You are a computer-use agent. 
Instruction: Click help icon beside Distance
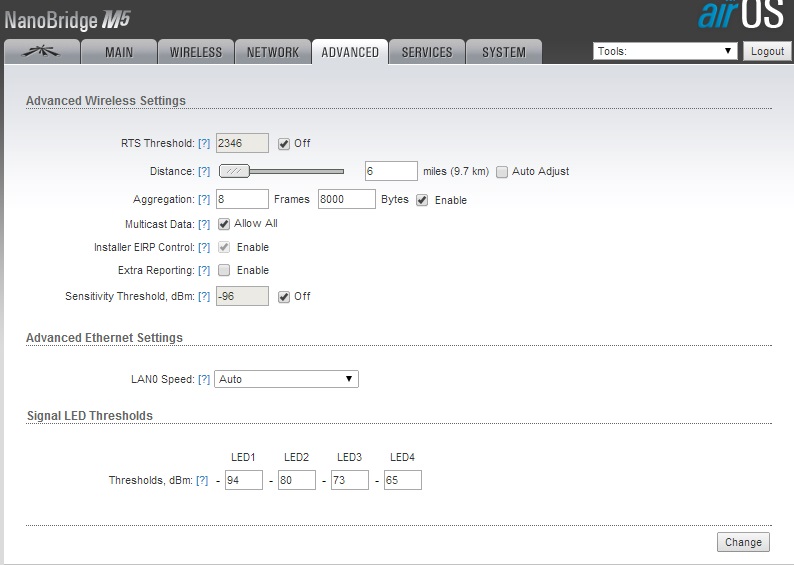[204, 172]
